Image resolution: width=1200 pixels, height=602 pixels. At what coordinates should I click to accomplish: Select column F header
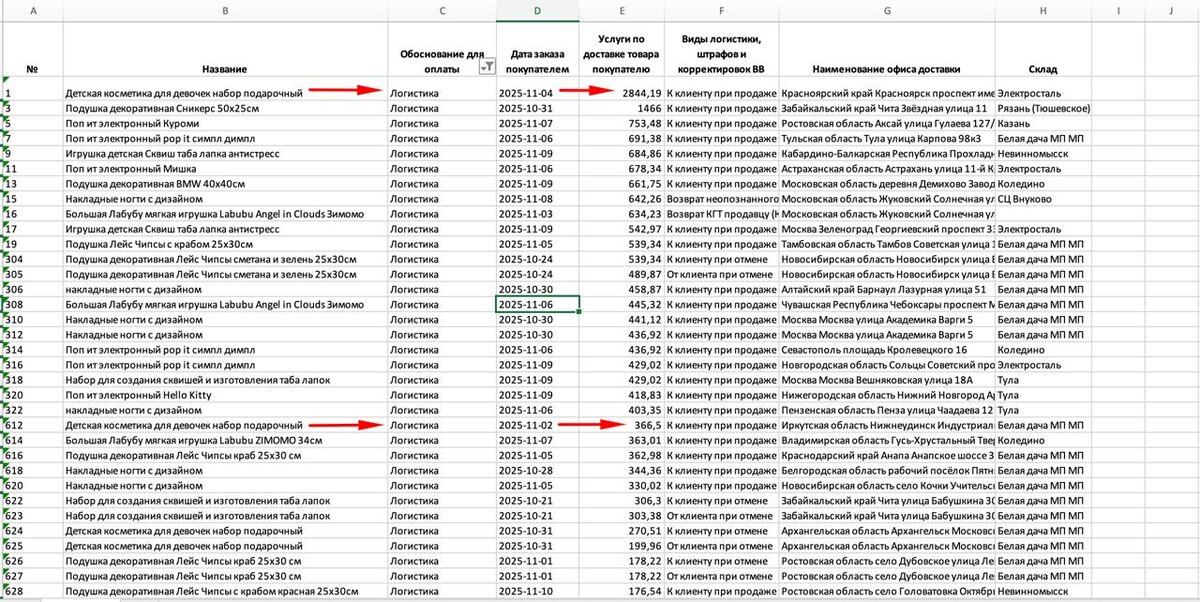tap(721, 10)
